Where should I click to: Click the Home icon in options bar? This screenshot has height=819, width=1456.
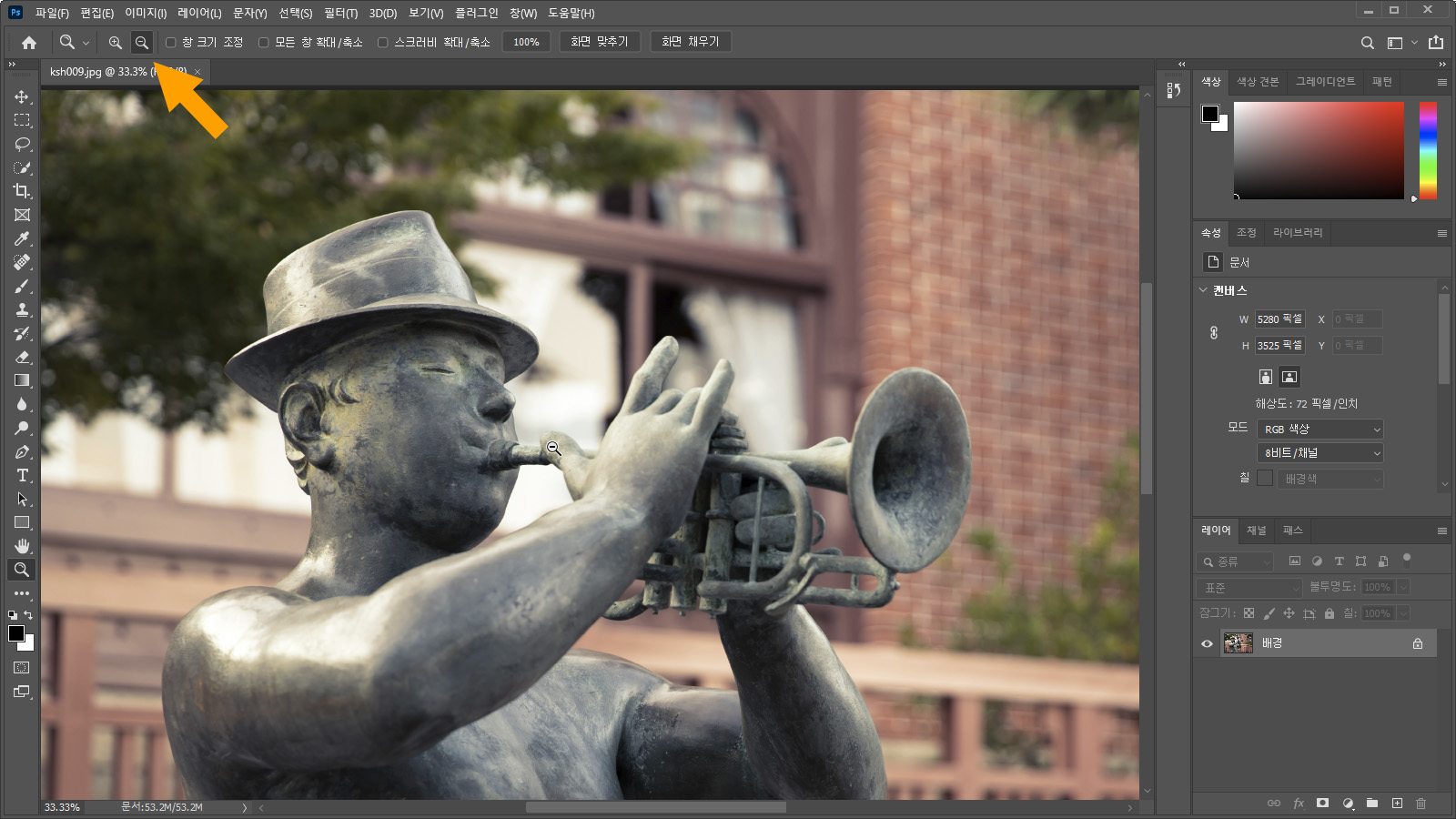tap(29, 42)
